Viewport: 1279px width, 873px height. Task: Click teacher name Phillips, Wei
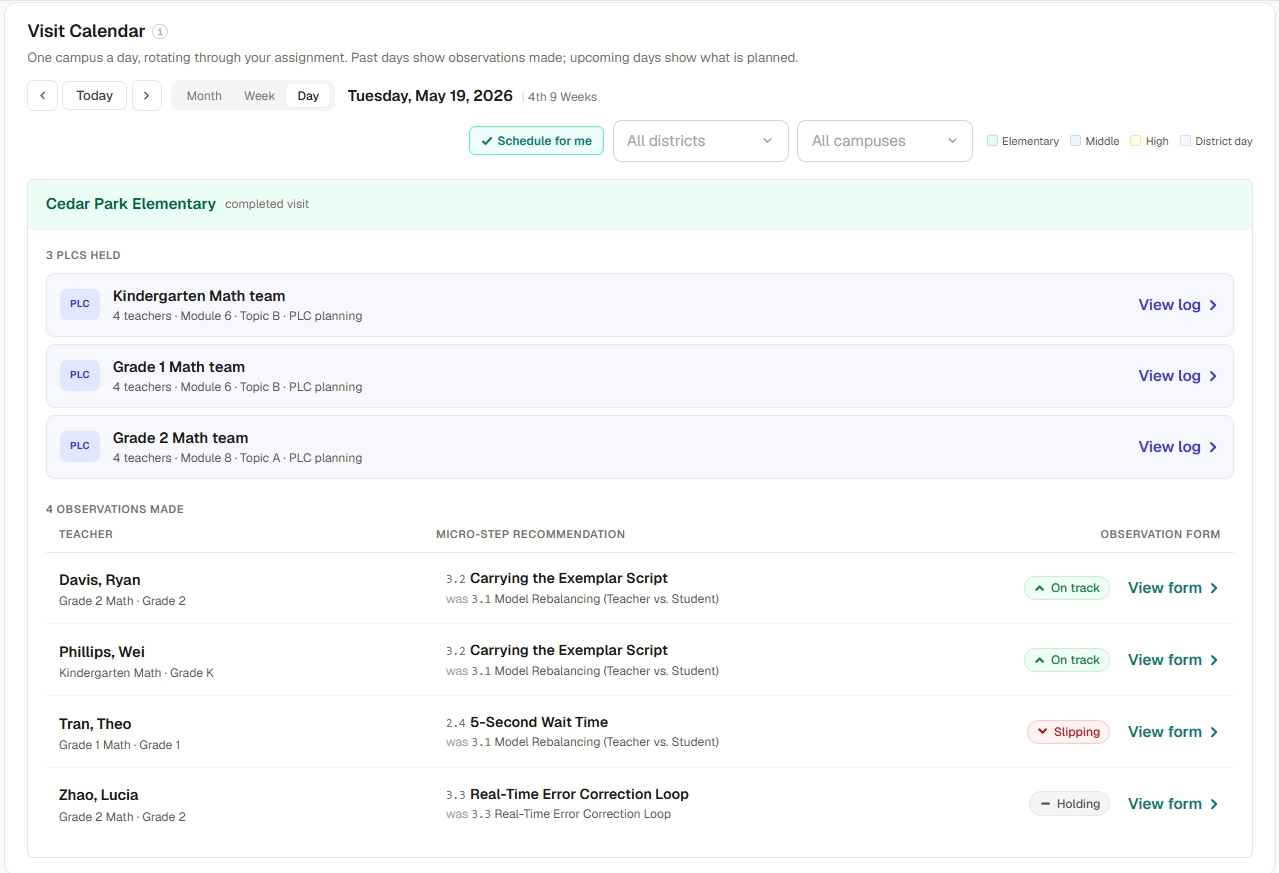(x=102, y=652)
